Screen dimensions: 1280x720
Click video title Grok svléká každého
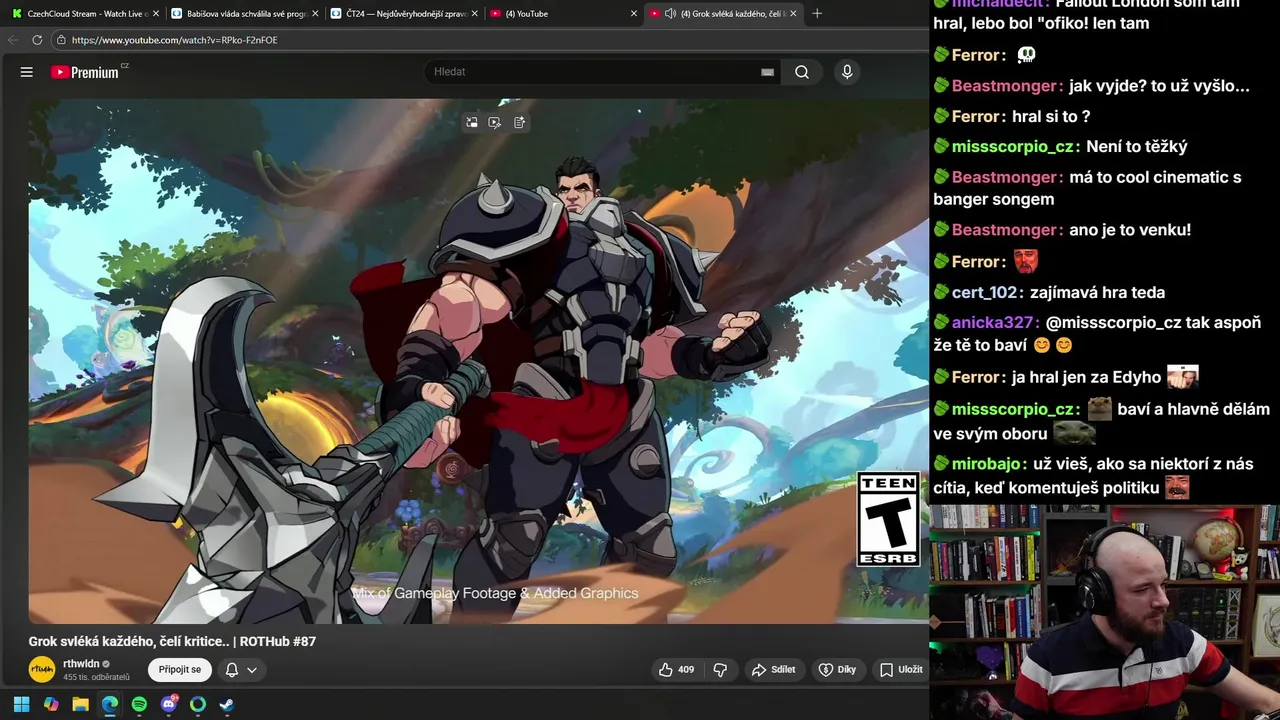pos(172,641)
